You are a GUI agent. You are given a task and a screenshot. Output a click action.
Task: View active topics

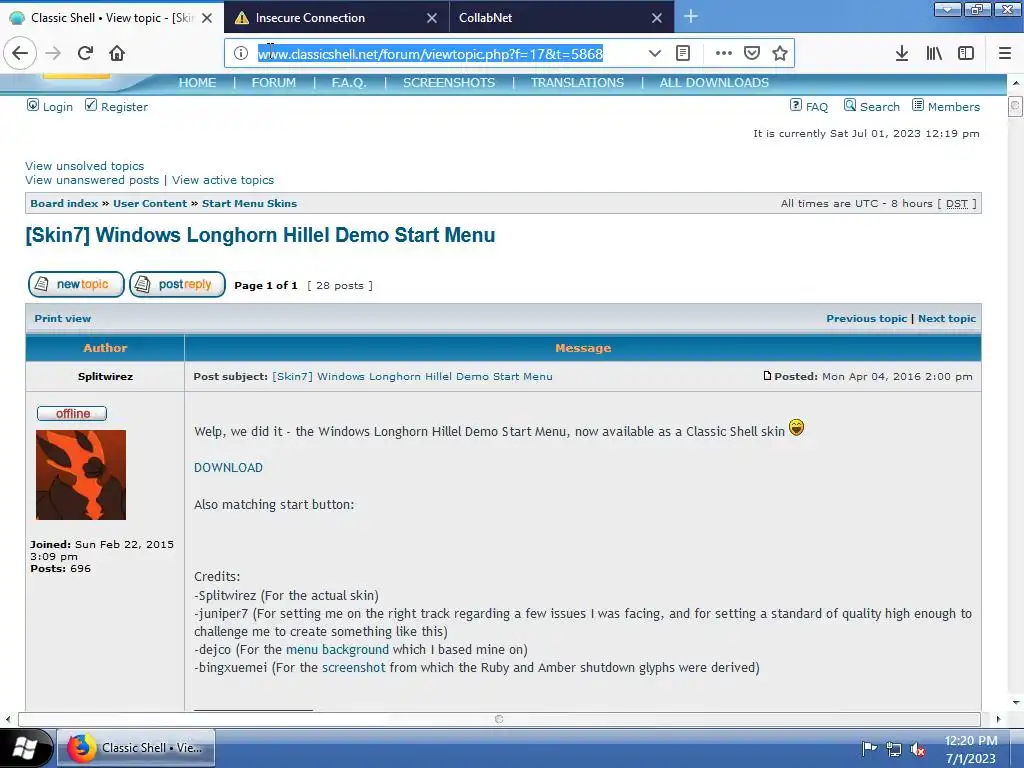point(223,180)
